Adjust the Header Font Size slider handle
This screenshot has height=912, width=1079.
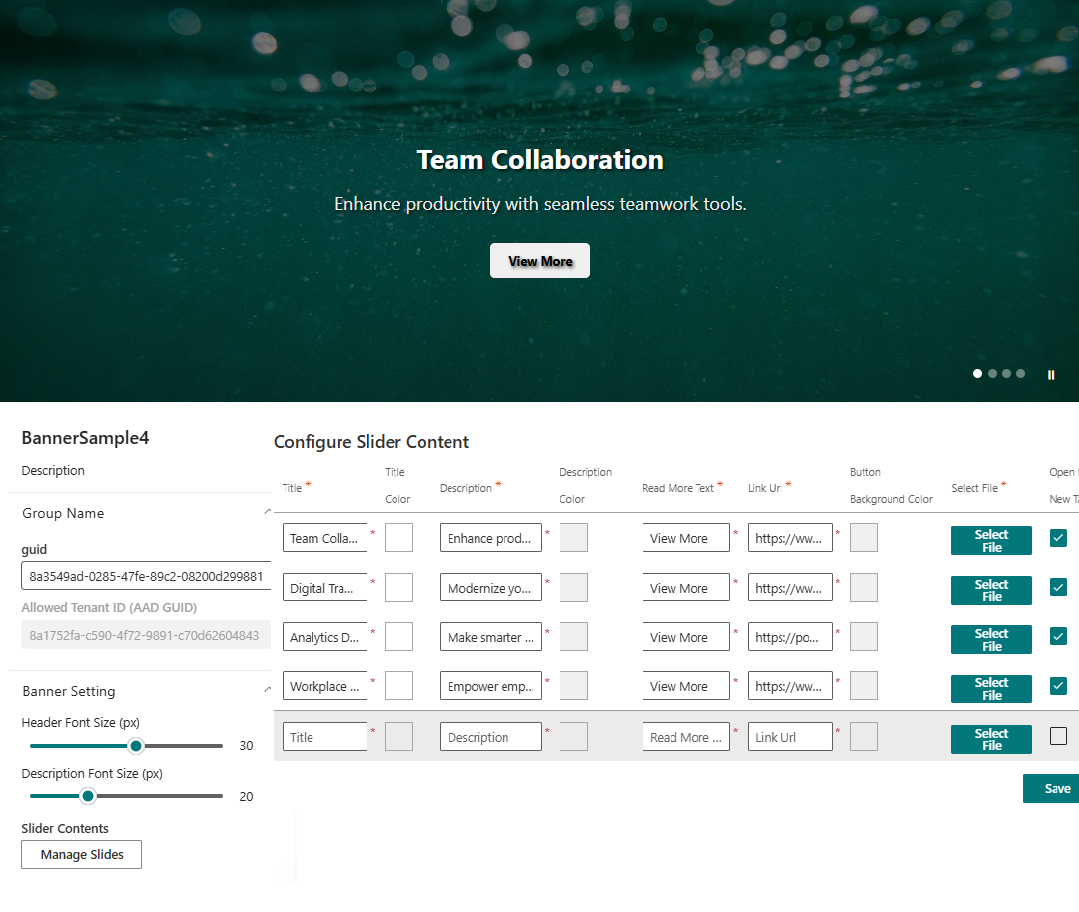pos(136,745)
